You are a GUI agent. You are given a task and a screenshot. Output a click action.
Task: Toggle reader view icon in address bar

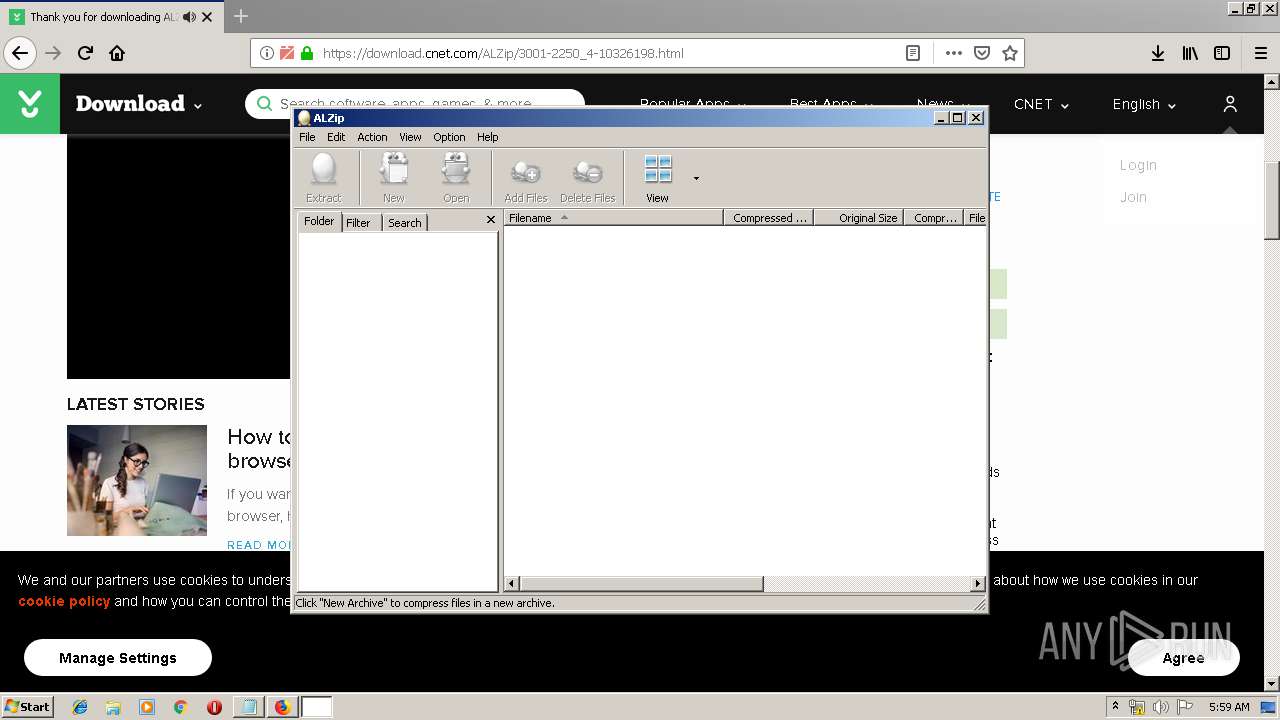pos(913,53)
